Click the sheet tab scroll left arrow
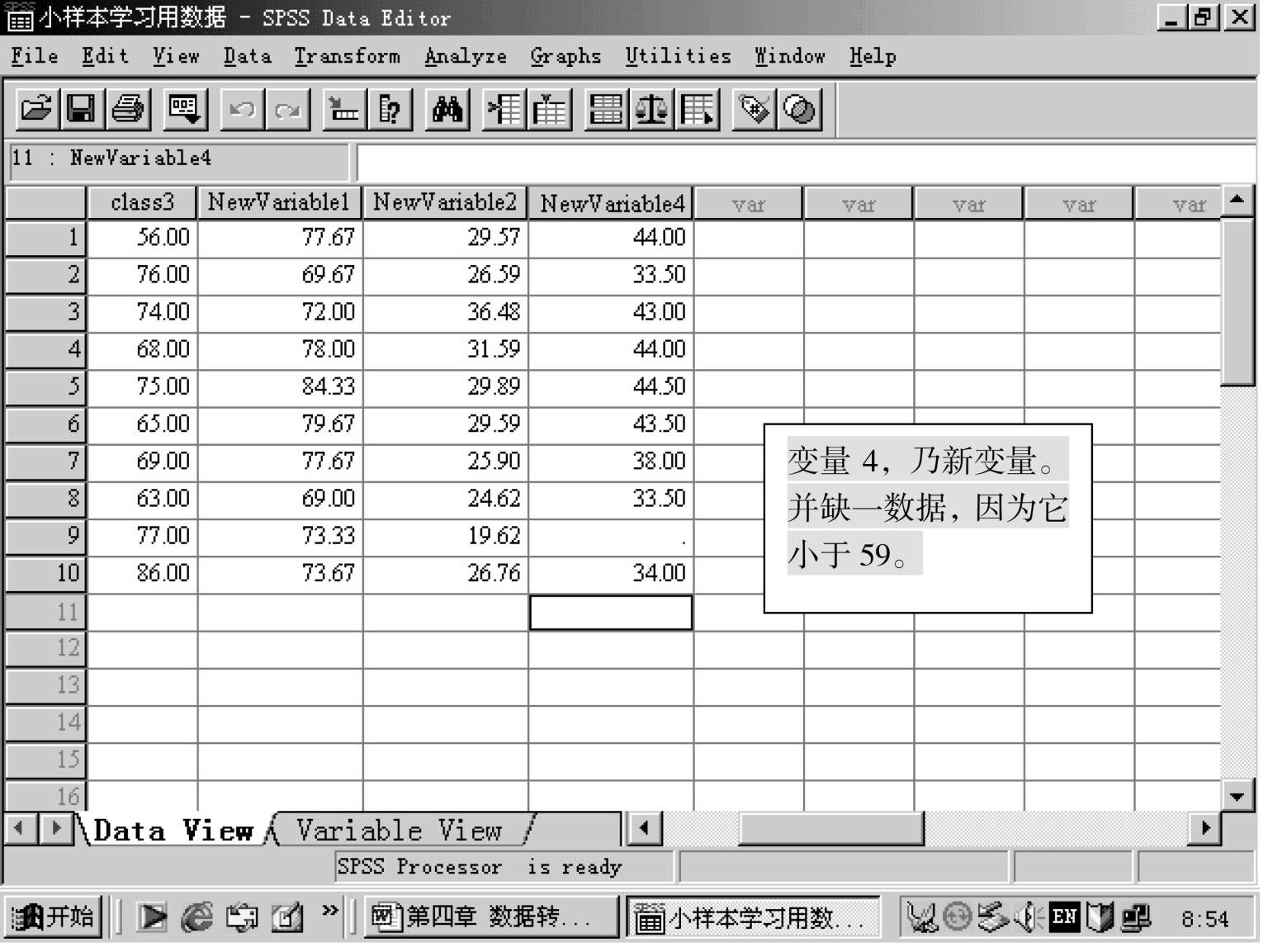This screenshot has width=1268, height=952. 20,828
